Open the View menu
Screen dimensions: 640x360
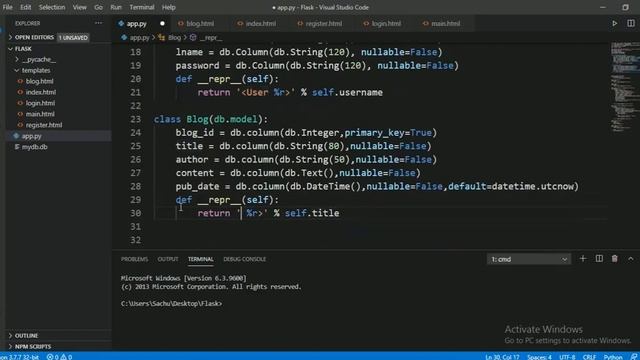80,7
